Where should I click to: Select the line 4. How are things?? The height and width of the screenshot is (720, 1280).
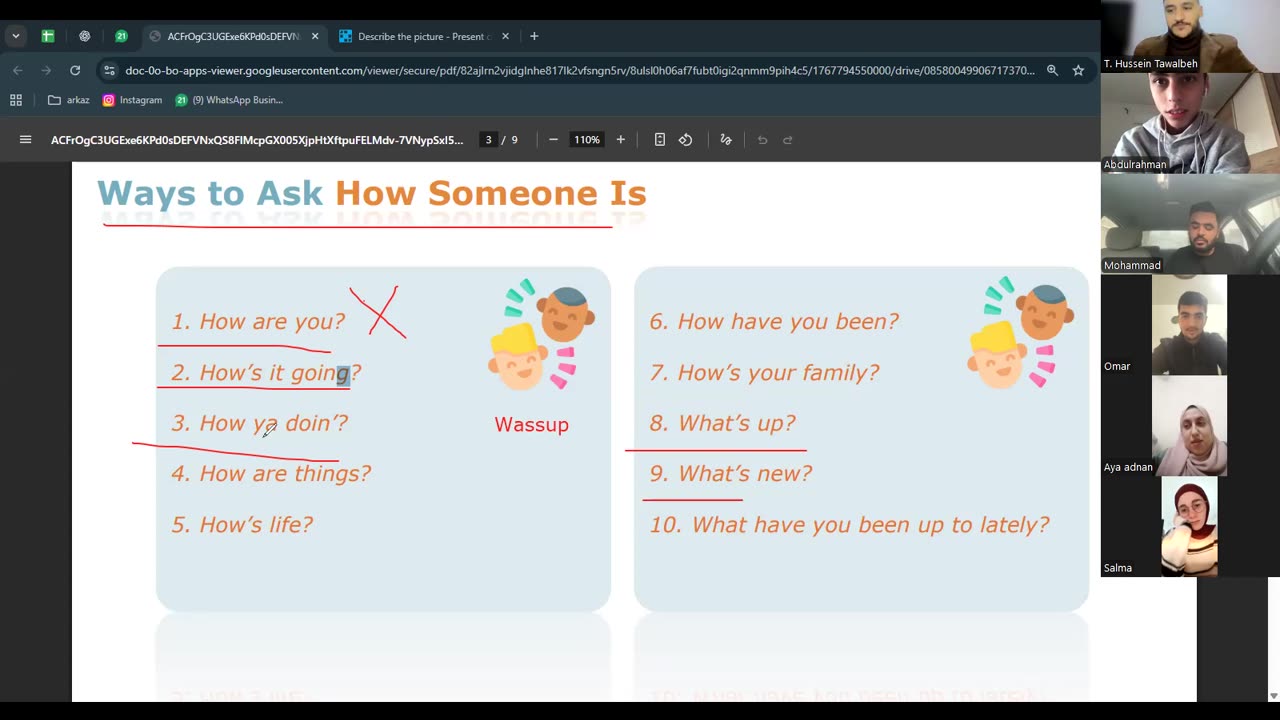click(271, 473)
